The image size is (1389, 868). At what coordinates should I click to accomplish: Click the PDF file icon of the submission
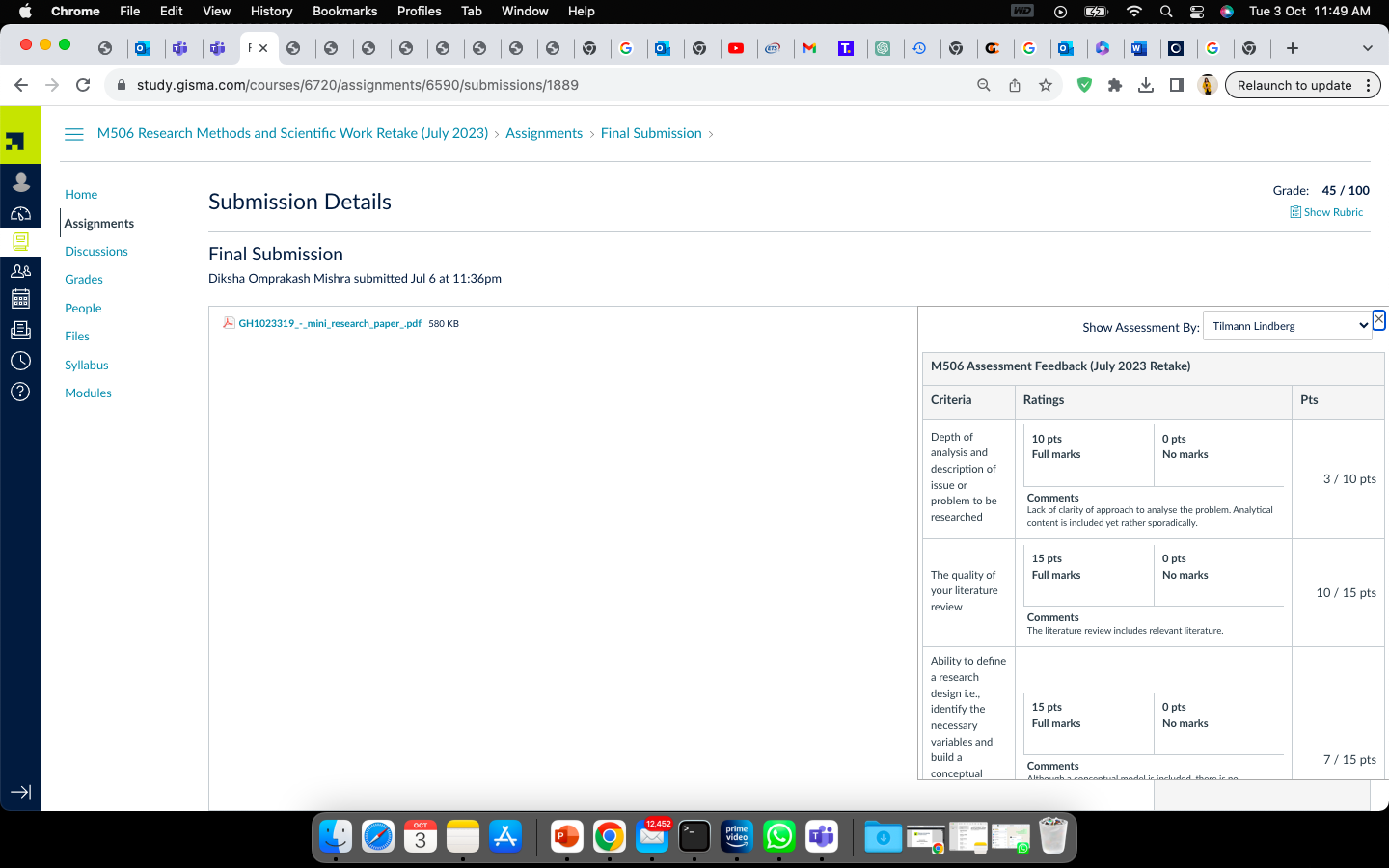point(229,323)
